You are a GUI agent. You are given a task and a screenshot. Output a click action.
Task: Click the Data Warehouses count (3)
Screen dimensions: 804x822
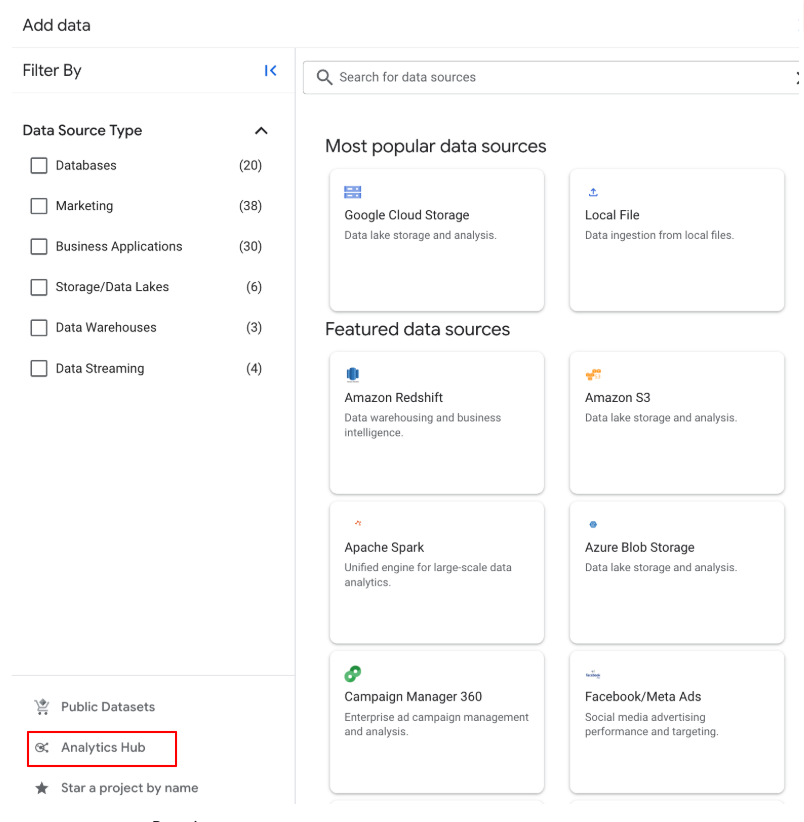pyautogui.click(x=254, y=328)
